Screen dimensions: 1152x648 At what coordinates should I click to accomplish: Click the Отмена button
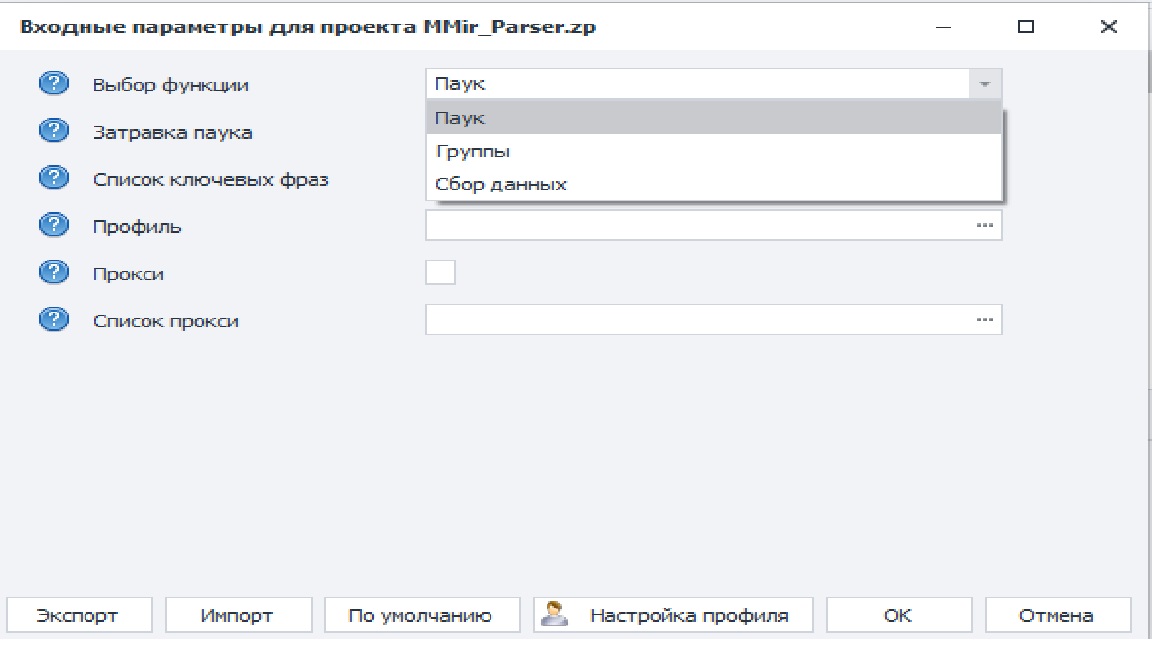click(1058, 615)
